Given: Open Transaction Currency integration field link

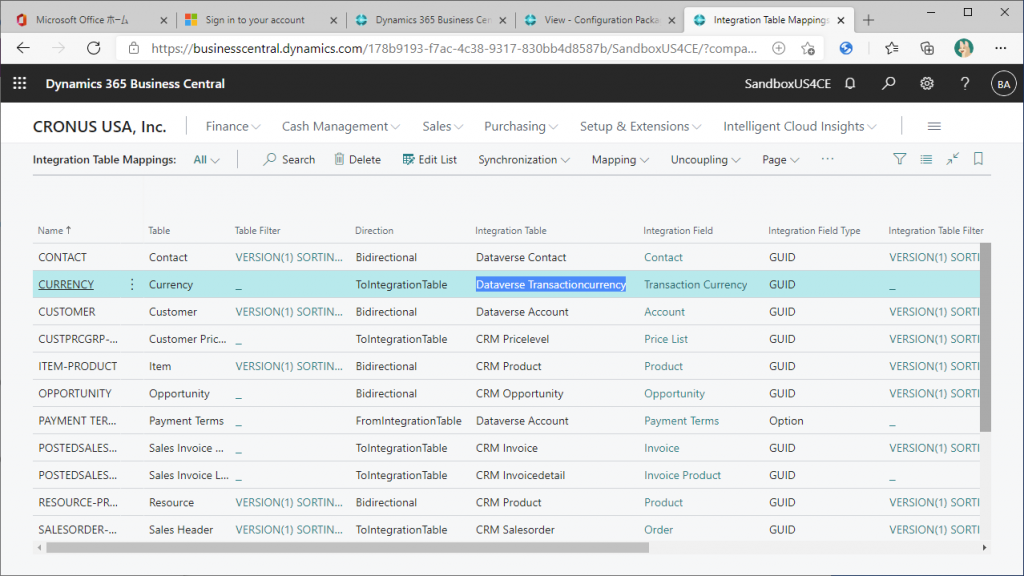Looking at the screenshot, I should pos(696,284).
